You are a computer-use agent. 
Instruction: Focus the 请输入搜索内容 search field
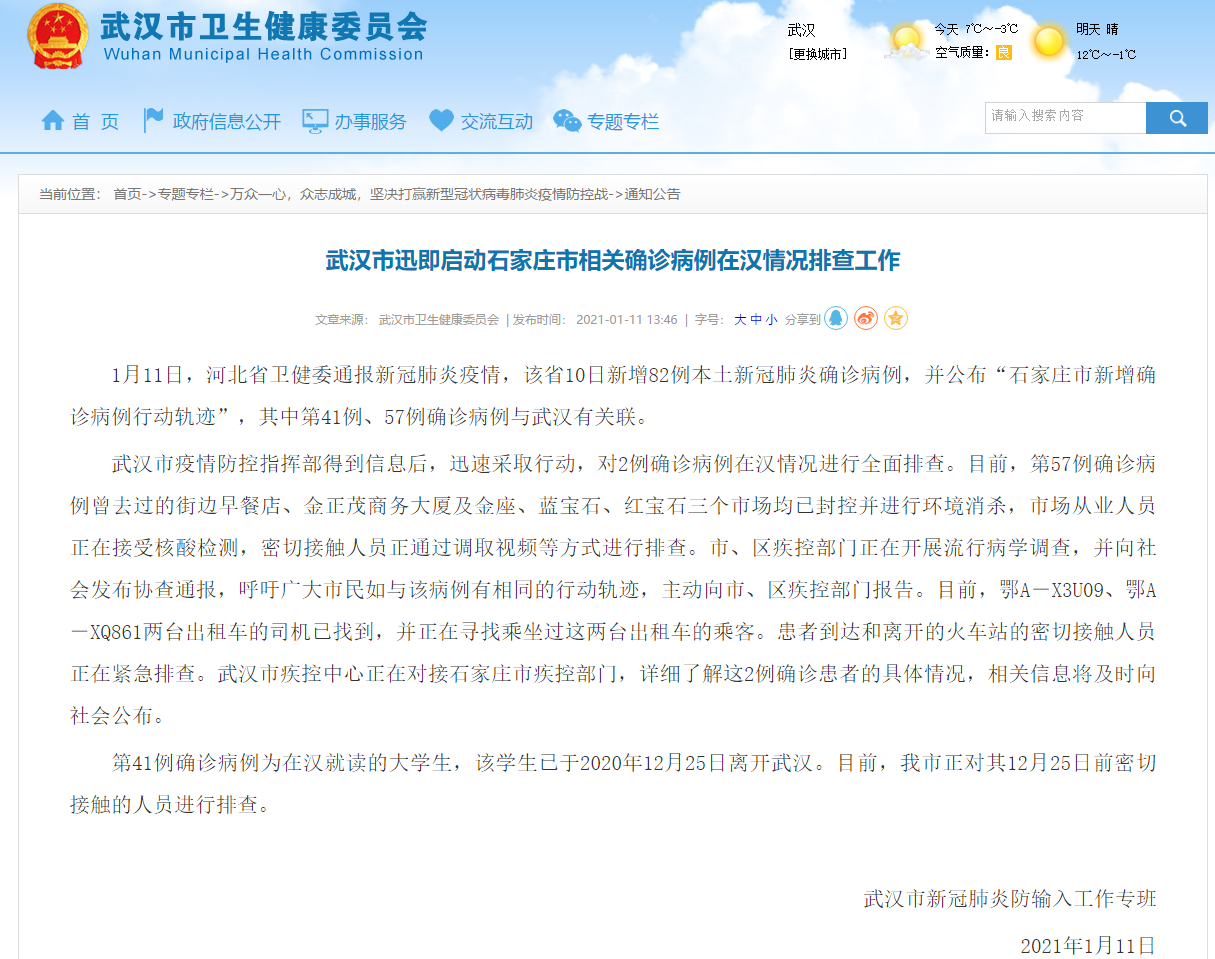coord(1064,118)
